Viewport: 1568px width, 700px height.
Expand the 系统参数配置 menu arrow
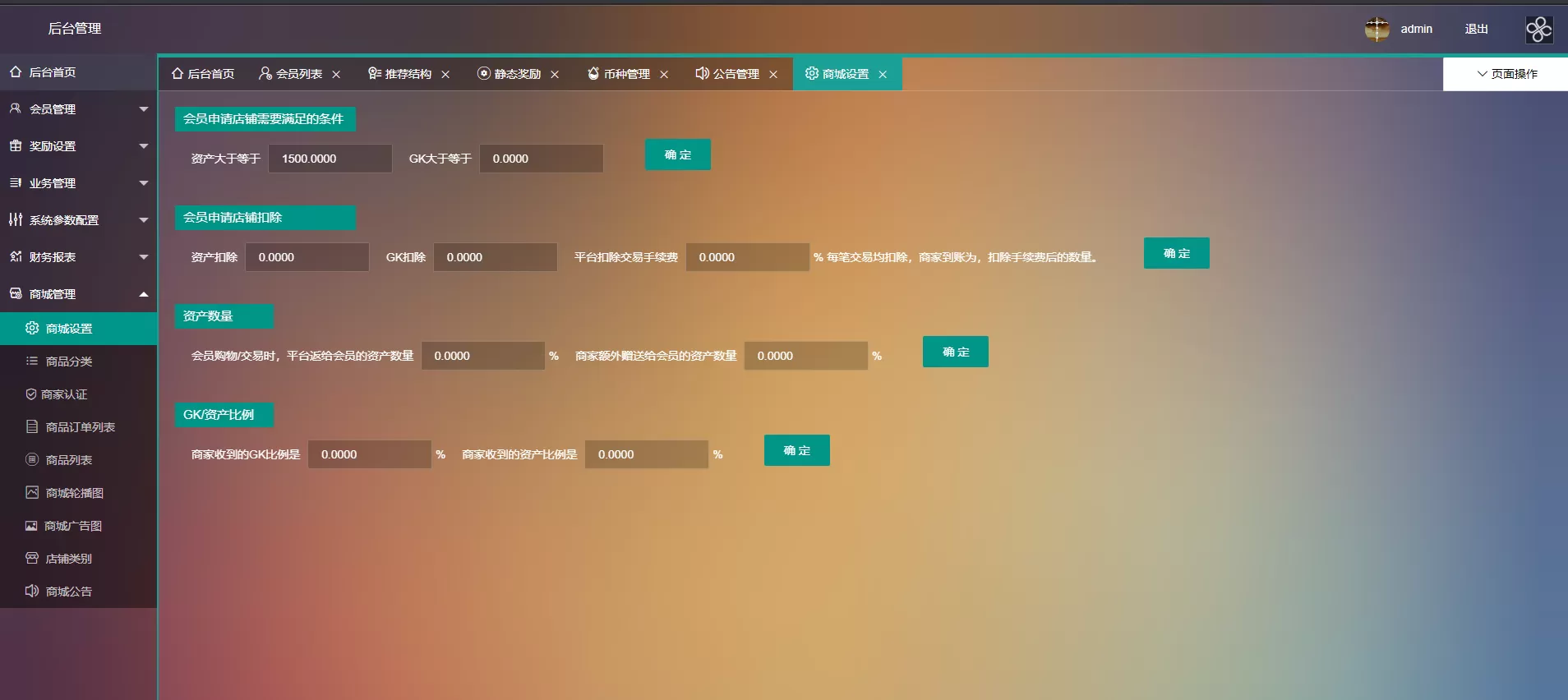pyautogui.click(x=144, y=220)
